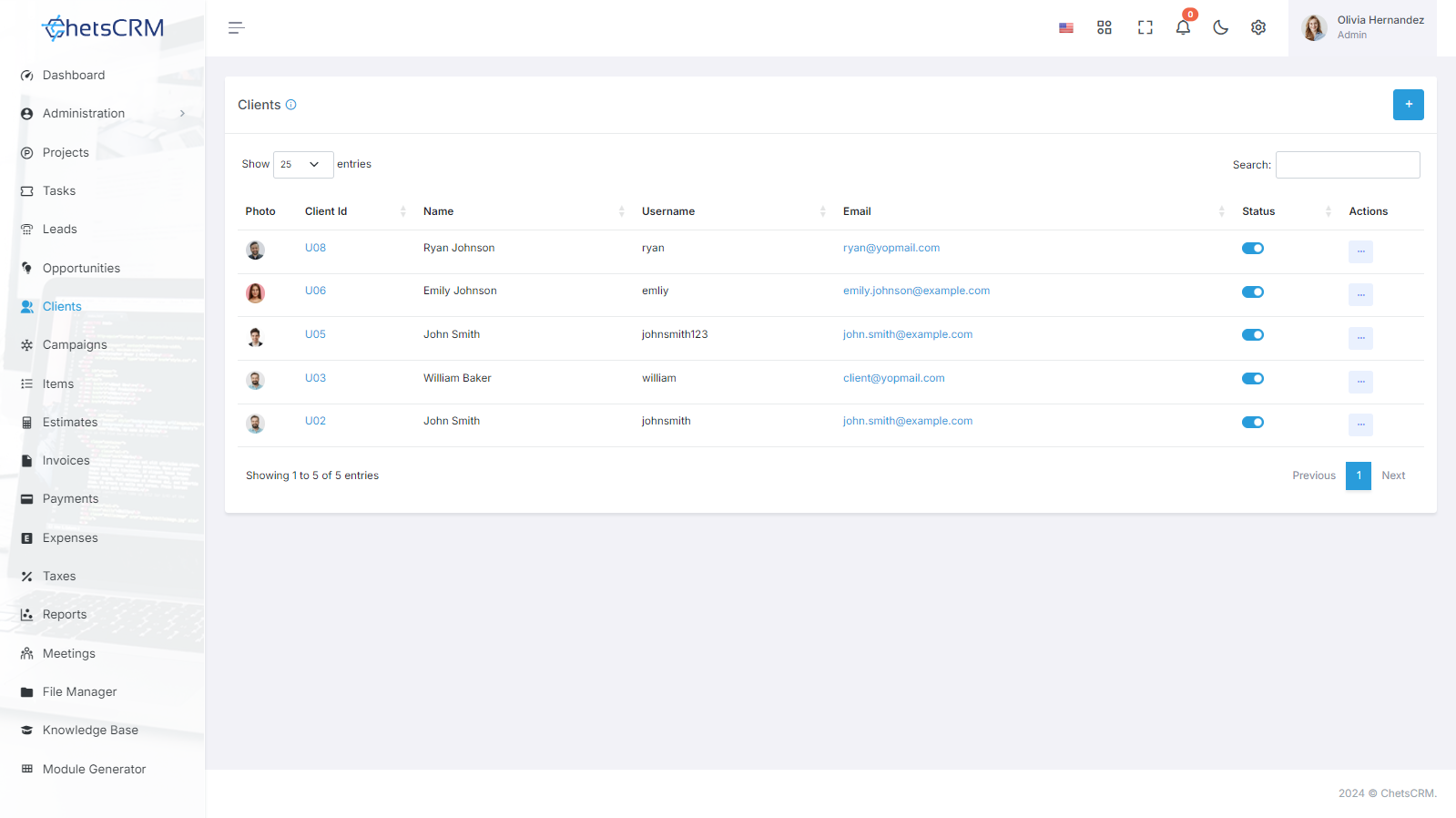
Task: Toggle status switch for Ryan Johnson
Action: tap(1253, 249)
